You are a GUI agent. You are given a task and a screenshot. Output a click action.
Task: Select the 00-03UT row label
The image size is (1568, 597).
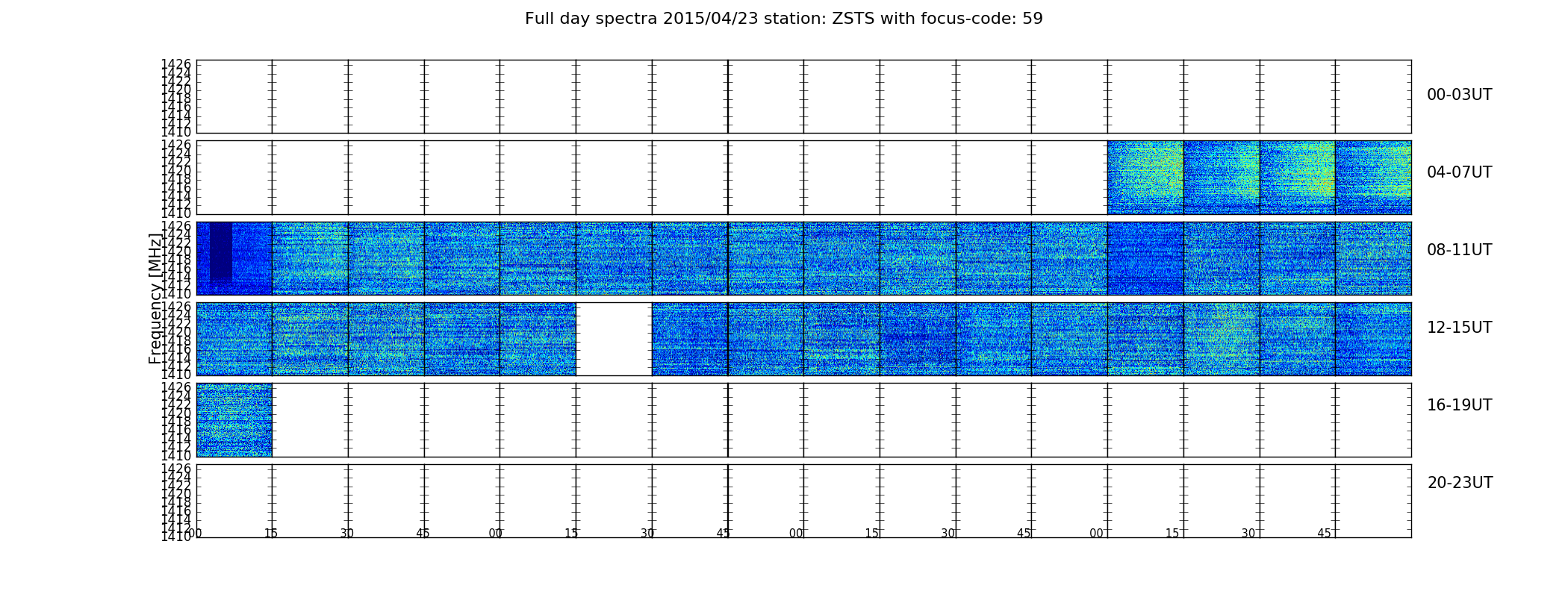1459,95
